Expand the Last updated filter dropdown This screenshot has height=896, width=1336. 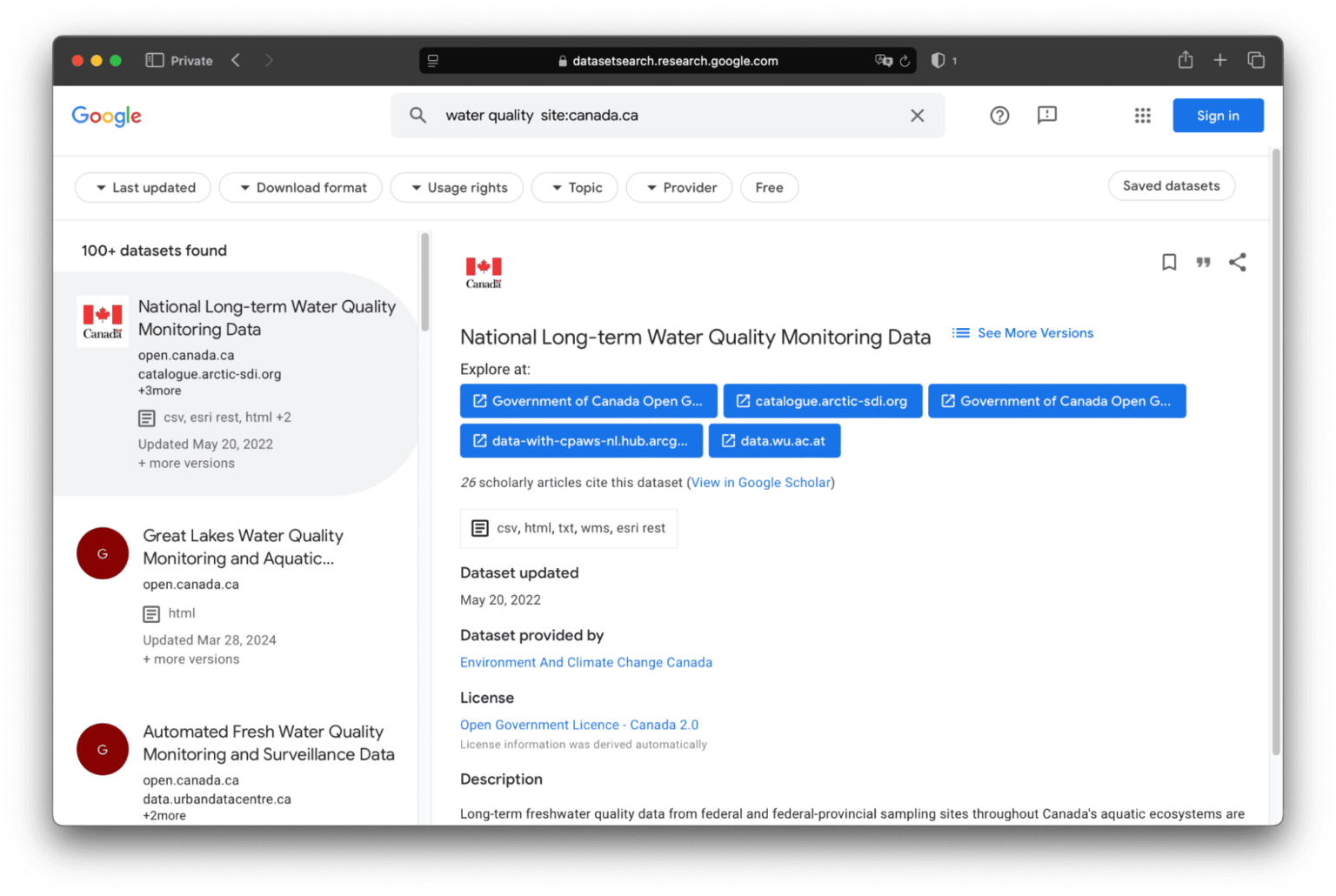[x=144, y=188]
